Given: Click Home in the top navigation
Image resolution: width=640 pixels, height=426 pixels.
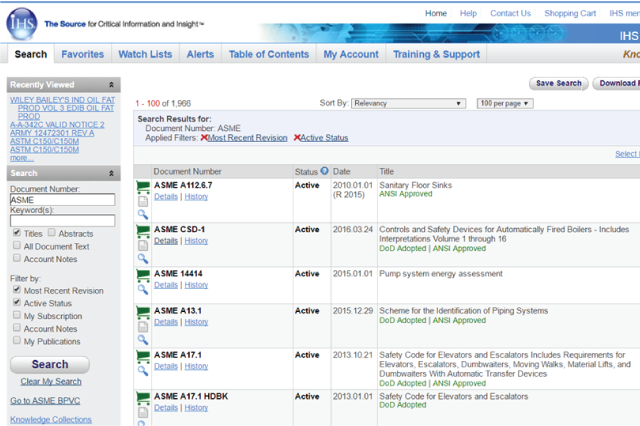Looking at the screenshot, I should pos(436,13).
